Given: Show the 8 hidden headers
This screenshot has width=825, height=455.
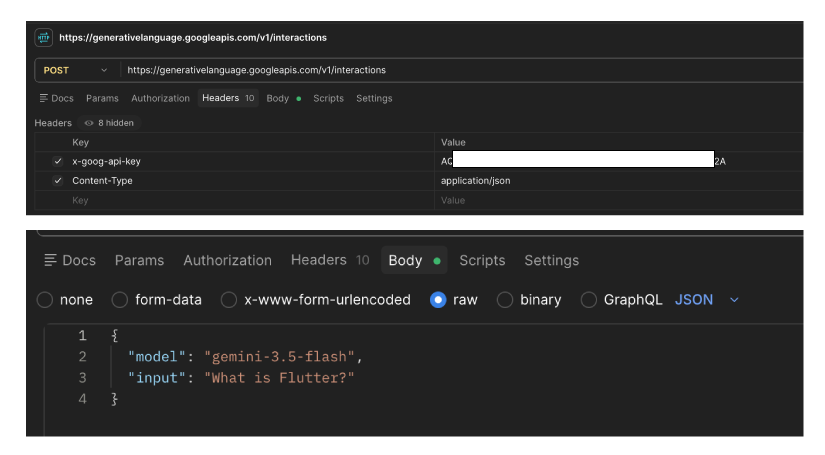Looking at the screenshot, I should (x=109, y=123).
